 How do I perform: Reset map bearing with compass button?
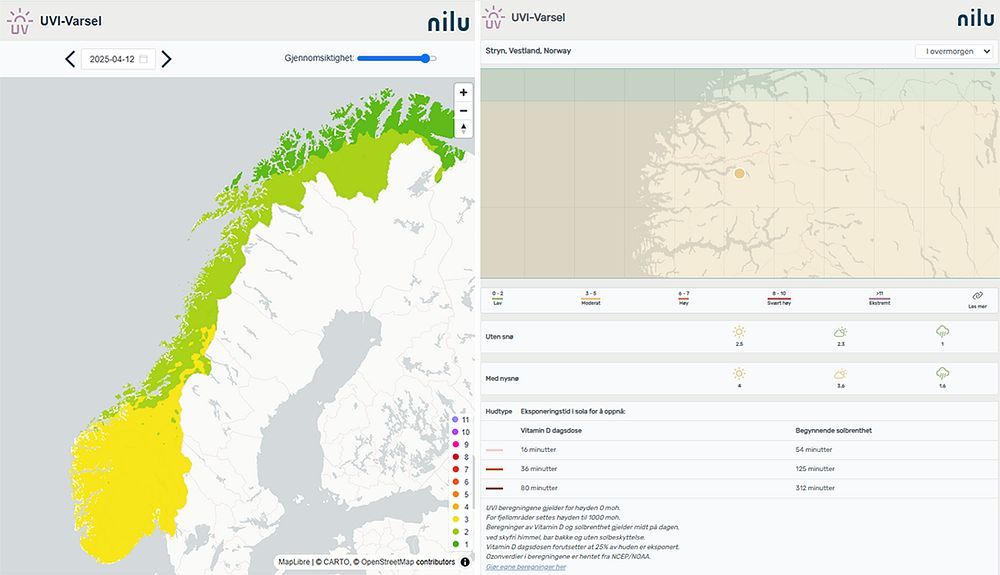pos(464,129)
